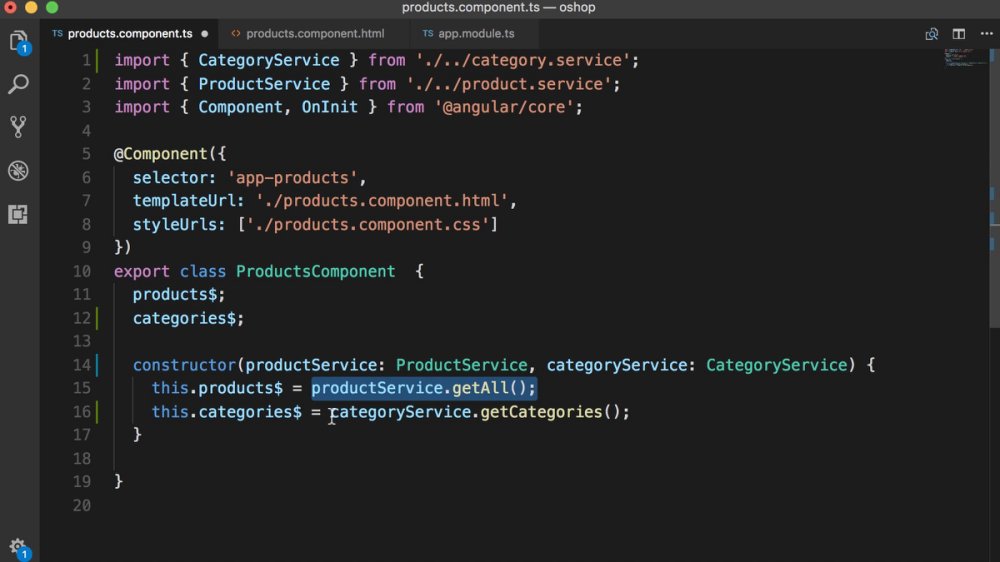This screenshot has width=1000, height=562.
Task: Click the './../product.service' import path
Action: tap(508, 84)
